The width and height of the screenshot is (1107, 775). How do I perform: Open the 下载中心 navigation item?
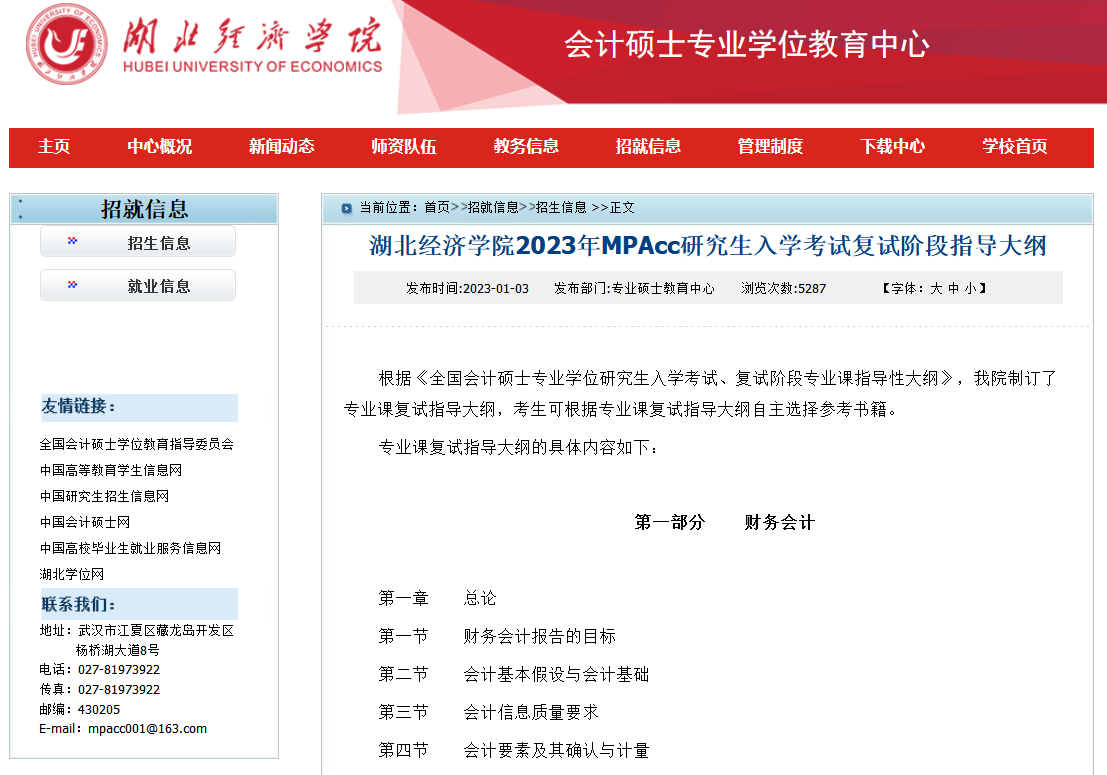890,147
